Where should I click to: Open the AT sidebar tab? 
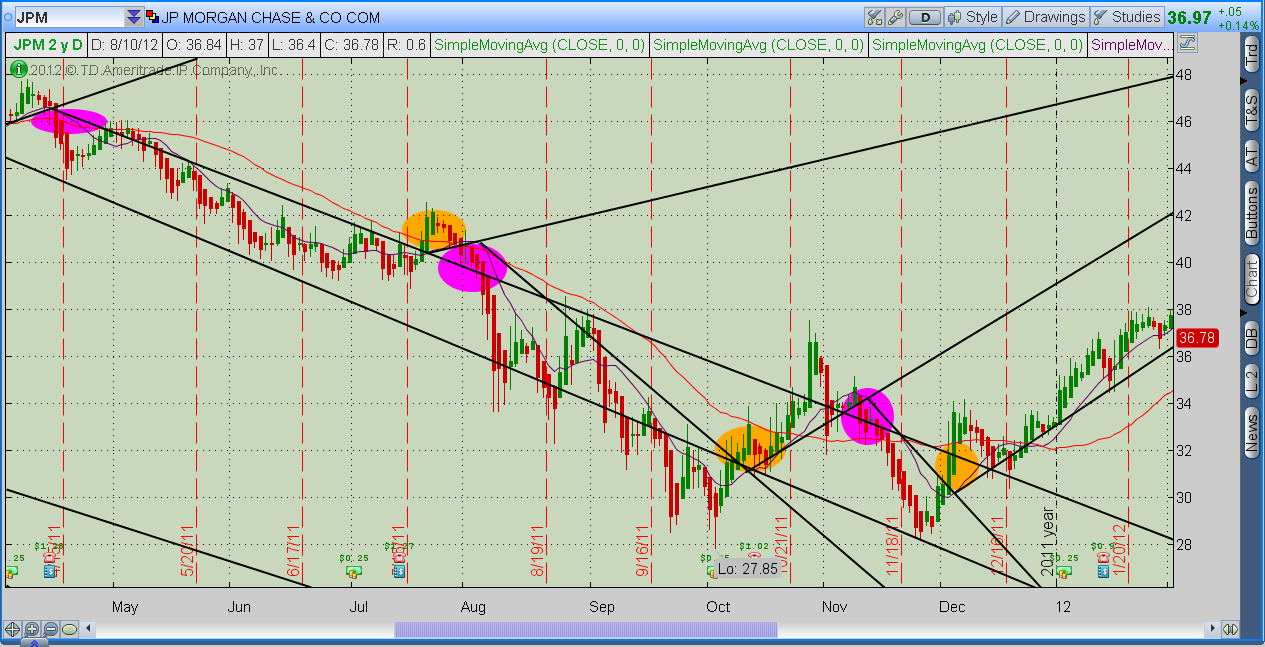(1251, 156)
